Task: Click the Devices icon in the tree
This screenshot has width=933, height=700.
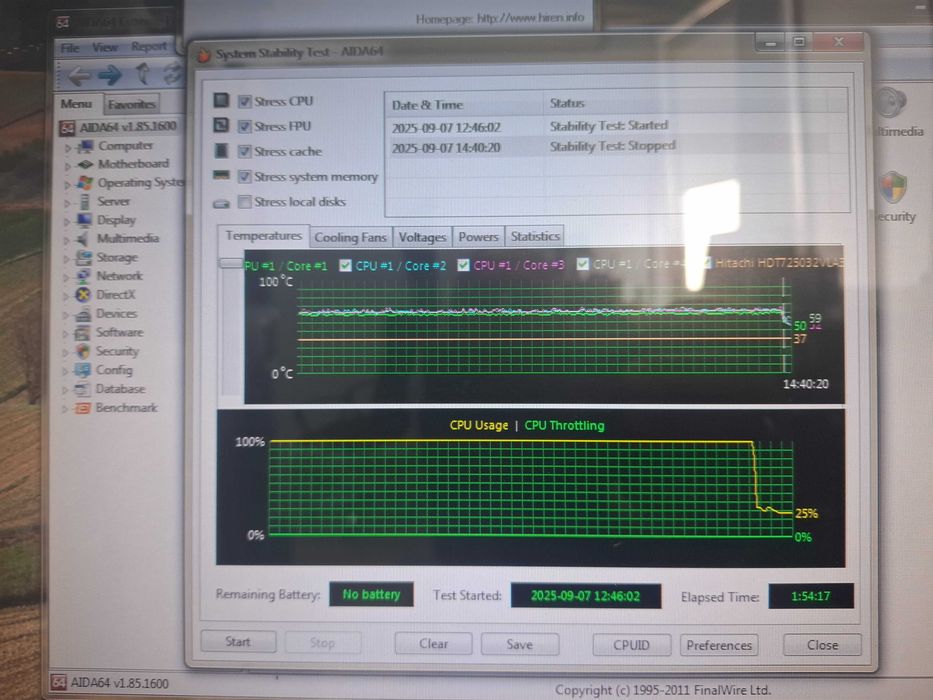Action: click(83, 314)
